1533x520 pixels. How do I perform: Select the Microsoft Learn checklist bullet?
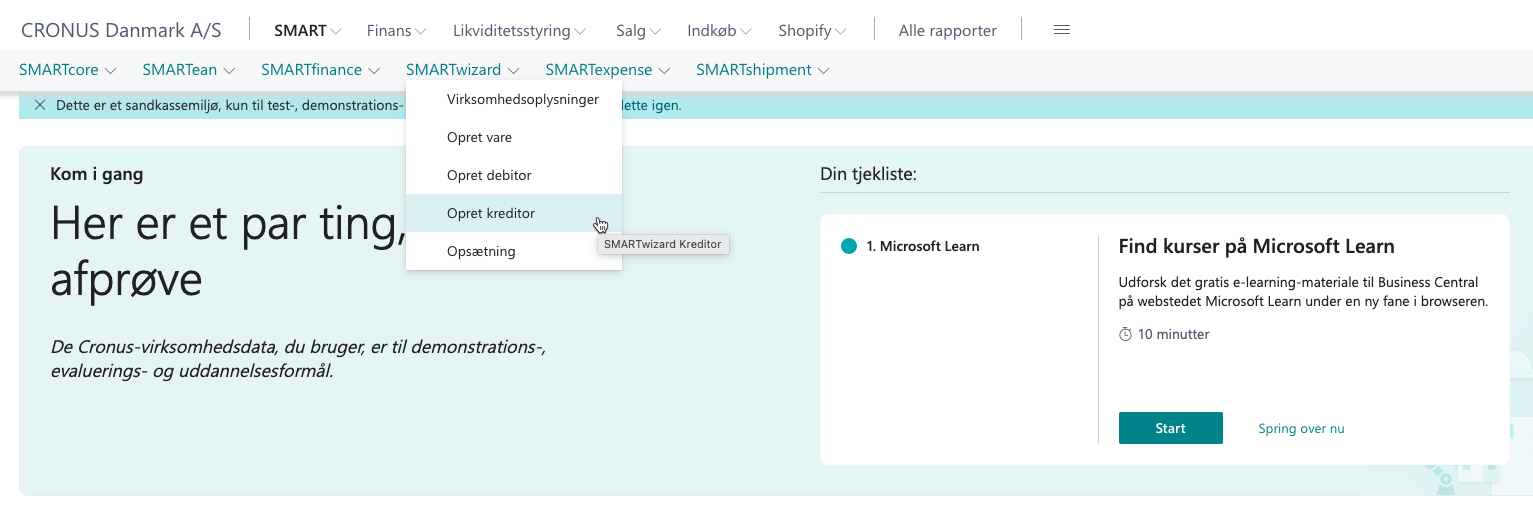pos(849,246)
